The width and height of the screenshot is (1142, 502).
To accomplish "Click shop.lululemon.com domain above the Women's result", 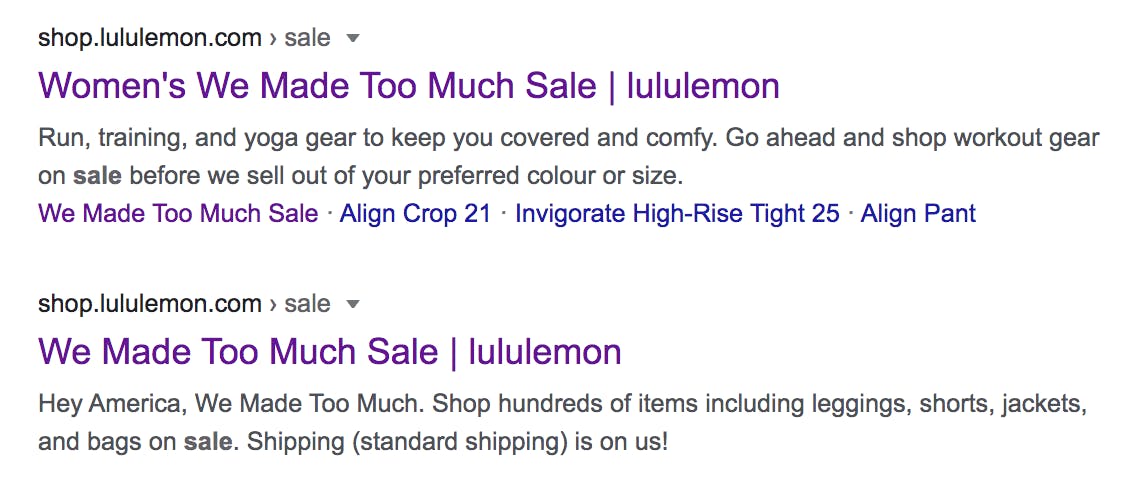I will pos(149,38).
